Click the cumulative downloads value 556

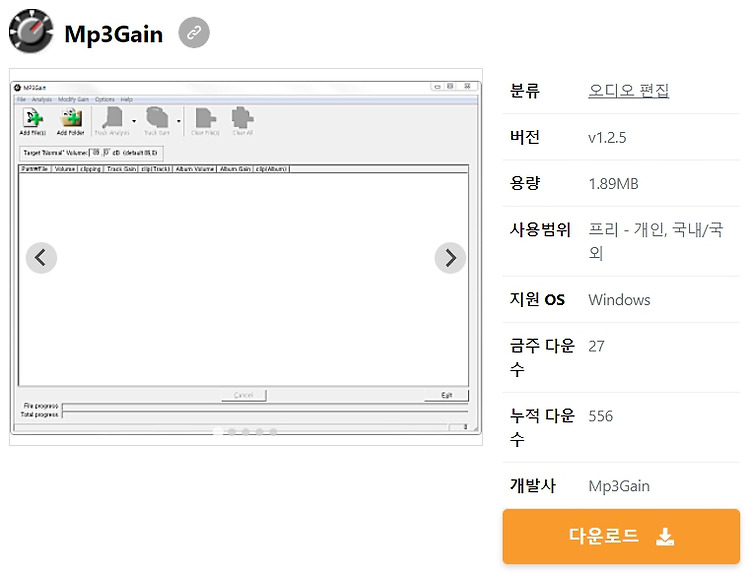pos(600,416)
